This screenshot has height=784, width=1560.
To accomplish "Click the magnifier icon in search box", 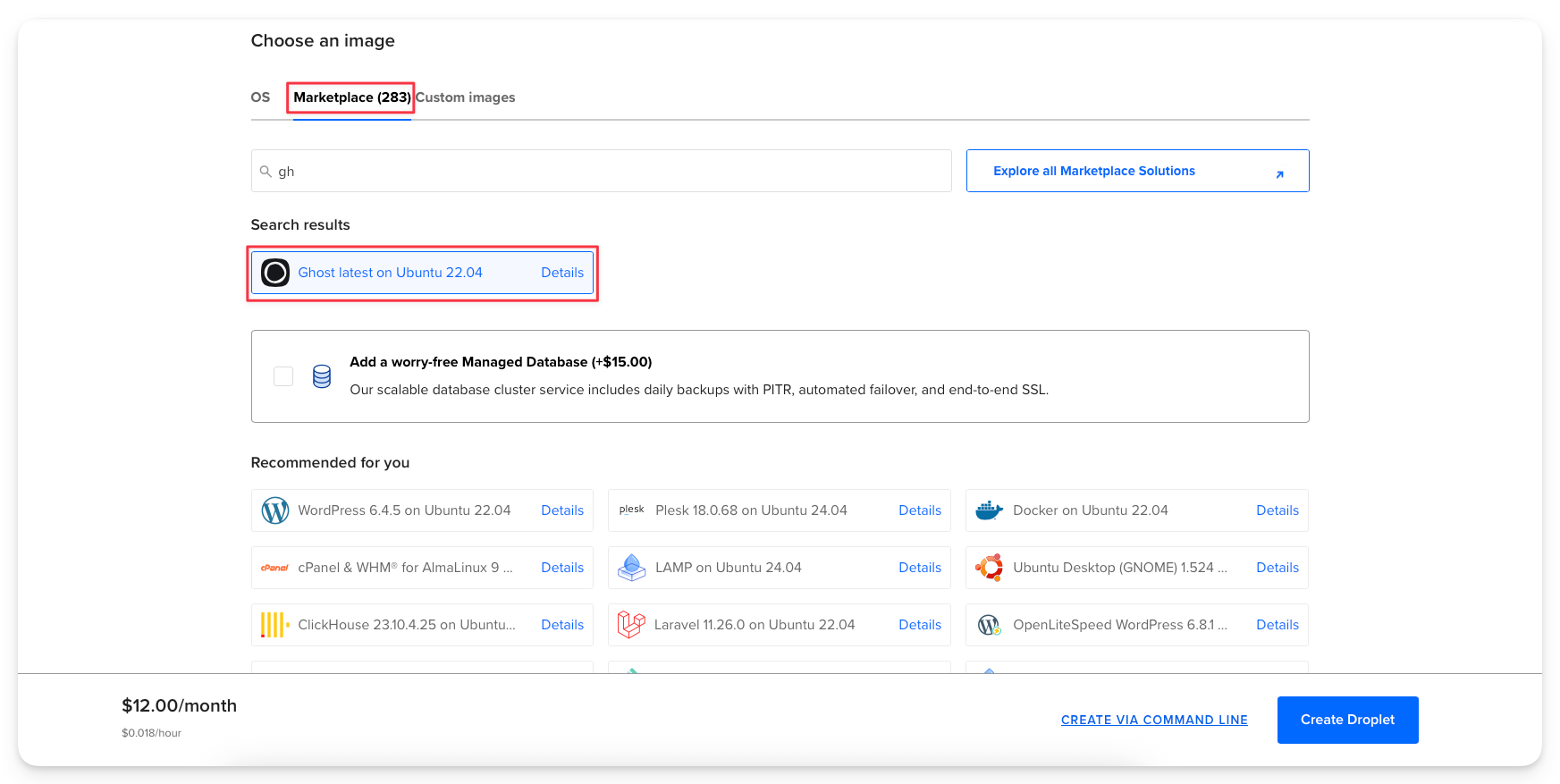I will coord(266,171).
